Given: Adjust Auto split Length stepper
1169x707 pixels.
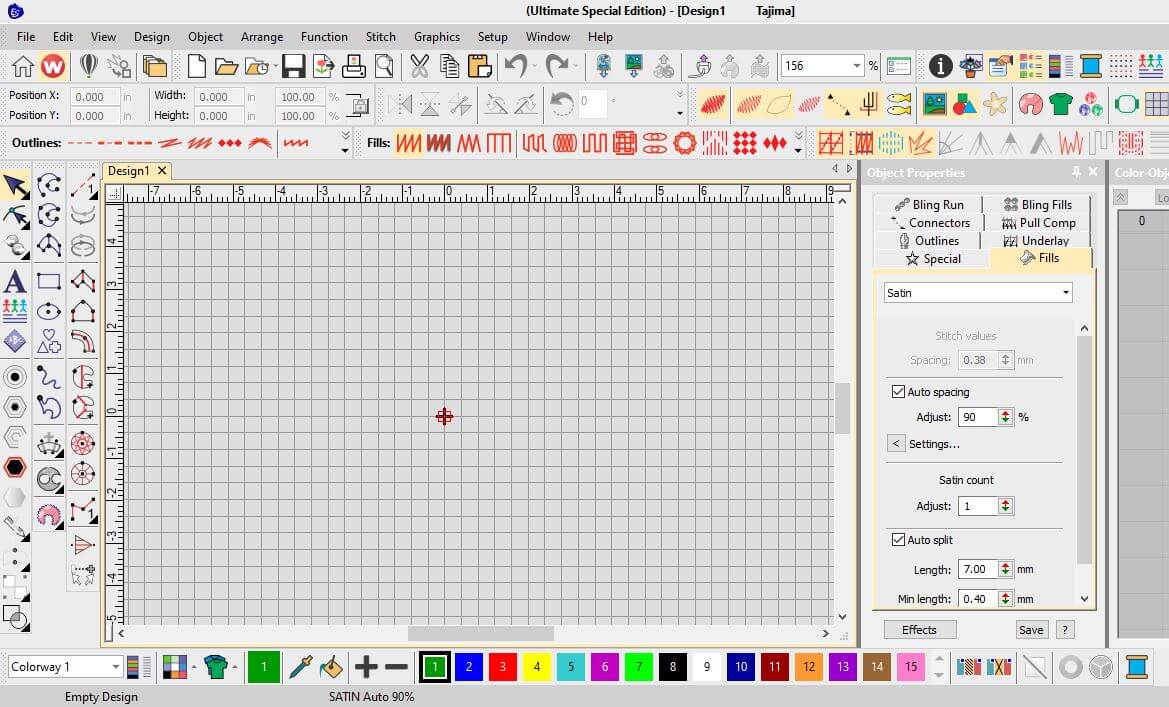Looking at the screenshot, I should coord(1006,569).
